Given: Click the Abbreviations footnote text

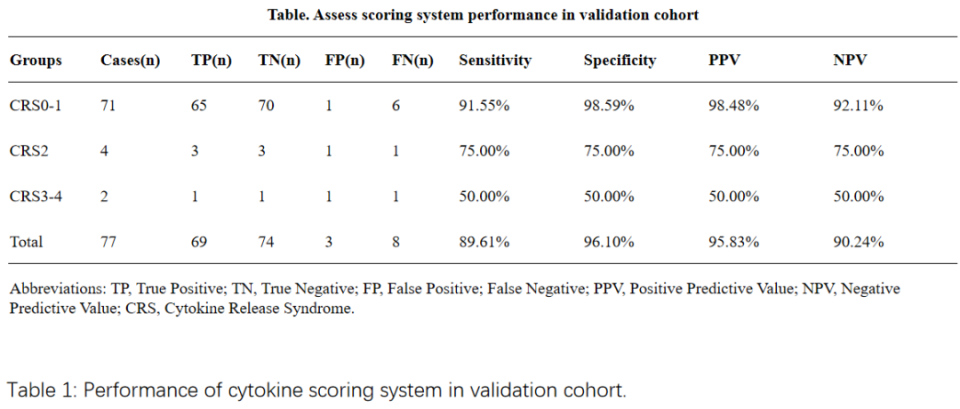Looking at the screenshot, I should [455, 298].
